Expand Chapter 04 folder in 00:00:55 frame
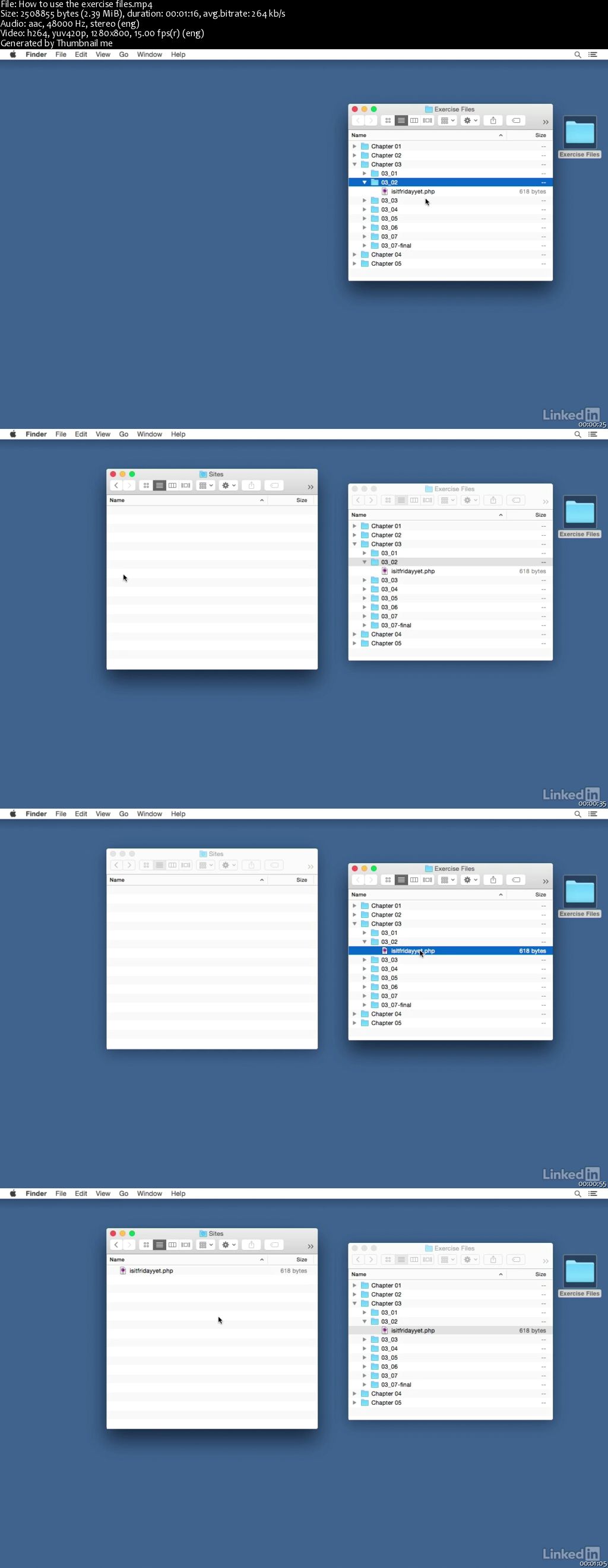Screen dimensions: 608x1568 [354, 1014]
